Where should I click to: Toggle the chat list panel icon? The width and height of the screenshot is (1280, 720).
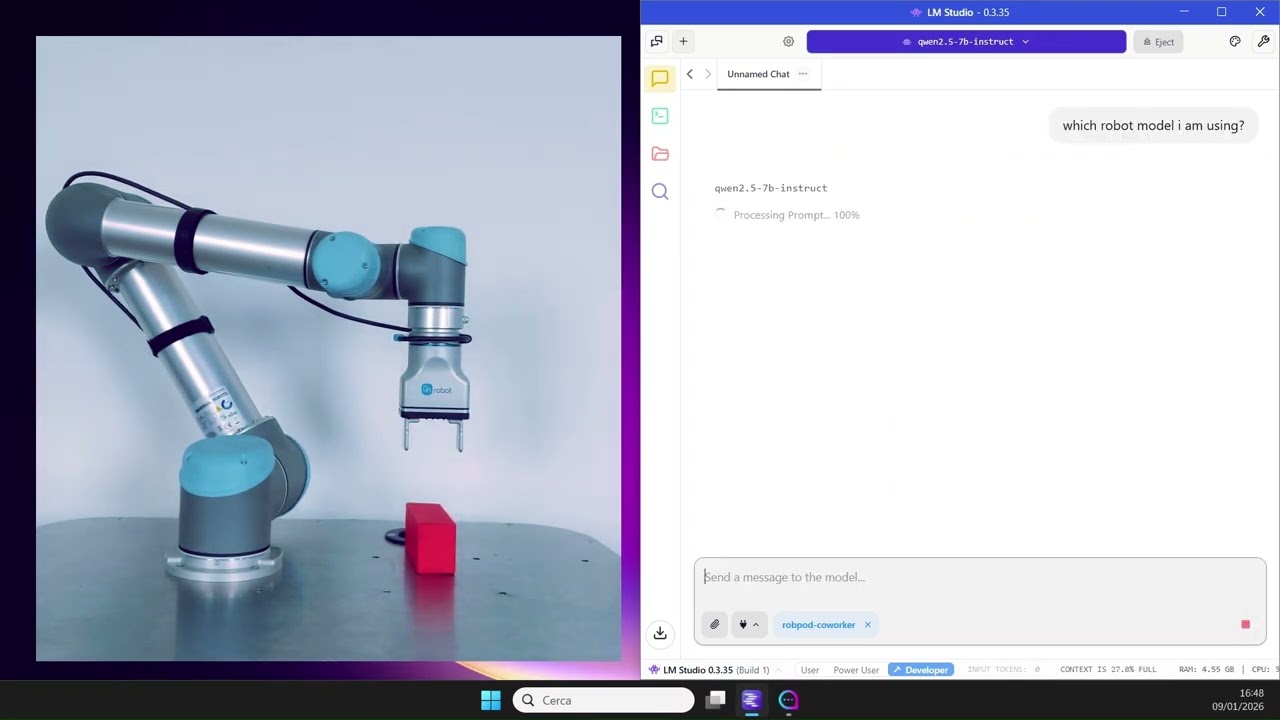click(657, 41)
